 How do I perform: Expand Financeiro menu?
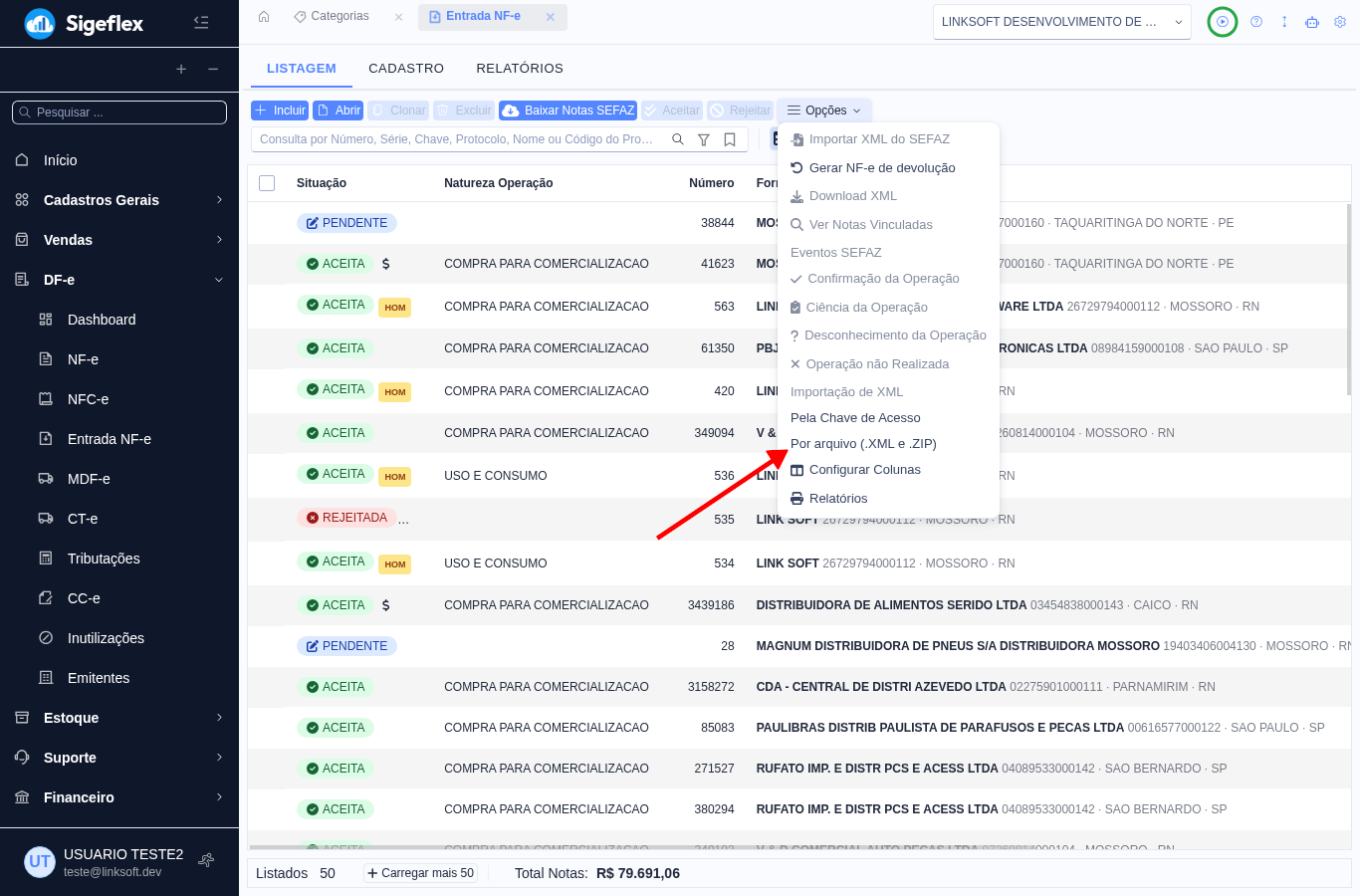(x=119, y=797)
